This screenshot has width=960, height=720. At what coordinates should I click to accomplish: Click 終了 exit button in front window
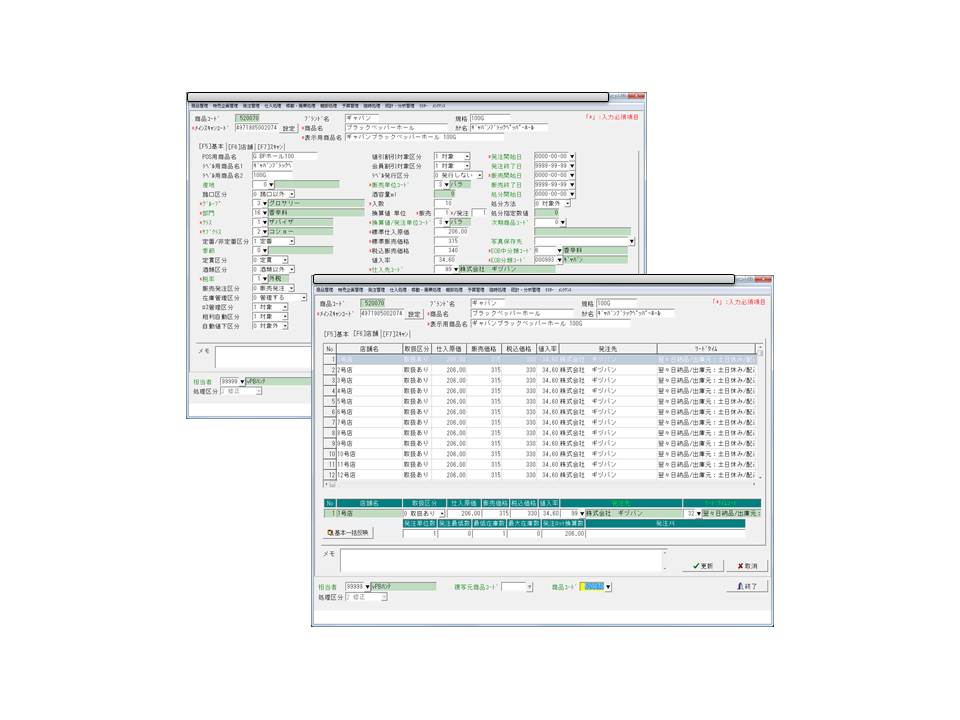coord(747,586)
